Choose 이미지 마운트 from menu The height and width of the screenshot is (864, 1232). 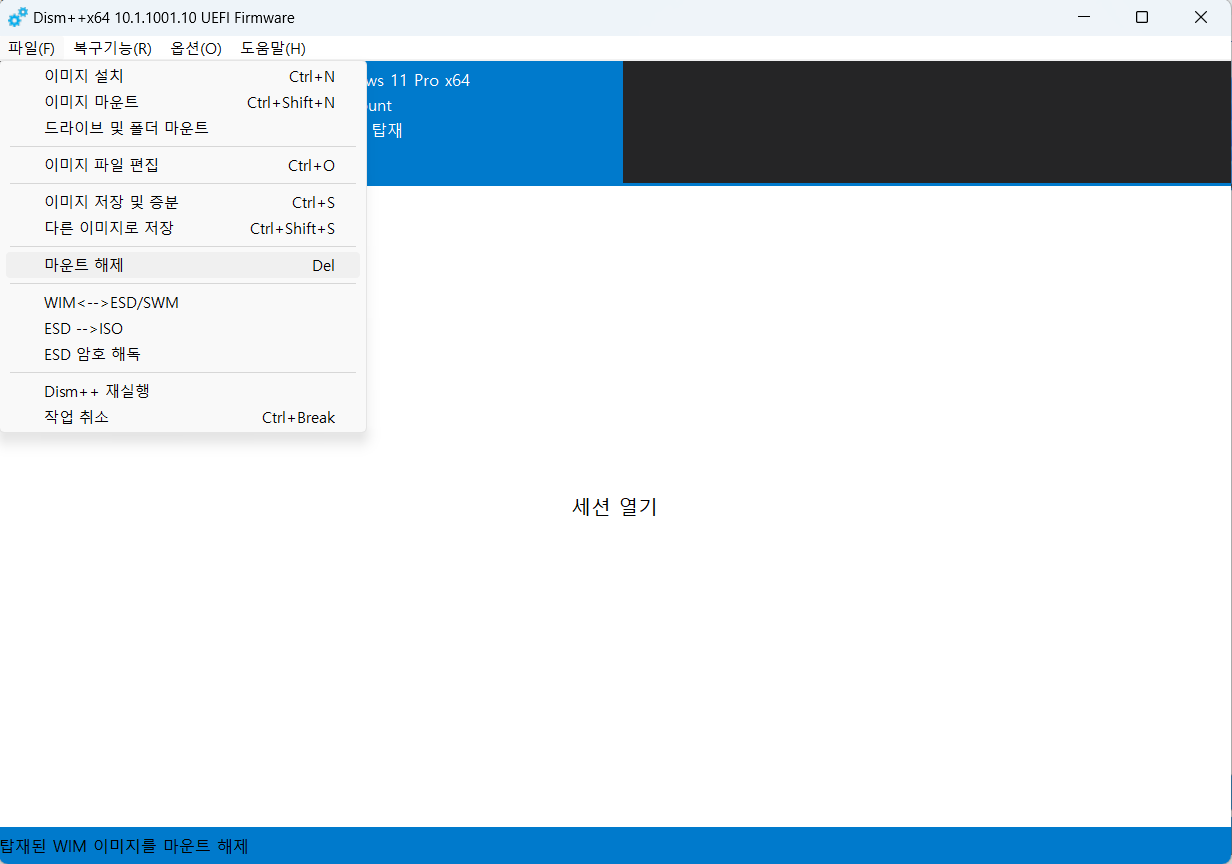pos(183,102)
